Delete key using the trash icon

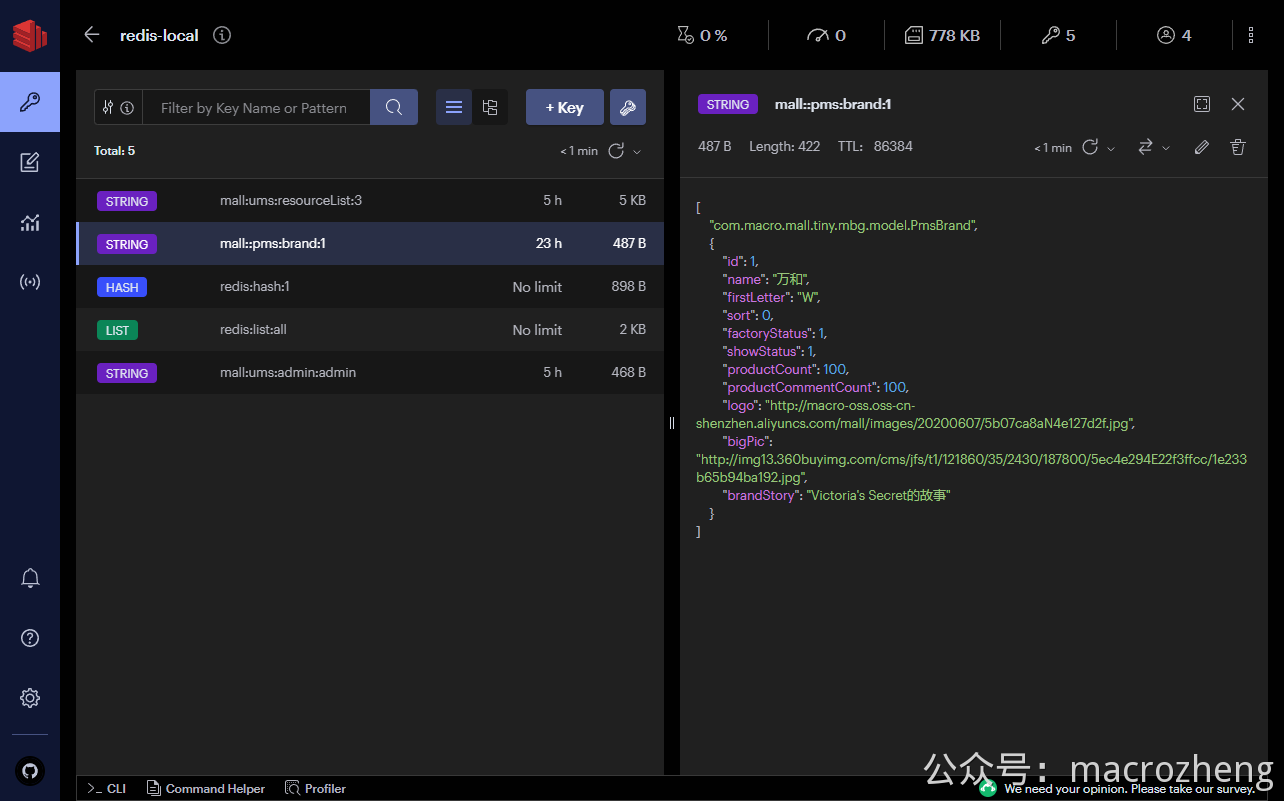point(1238,147)
